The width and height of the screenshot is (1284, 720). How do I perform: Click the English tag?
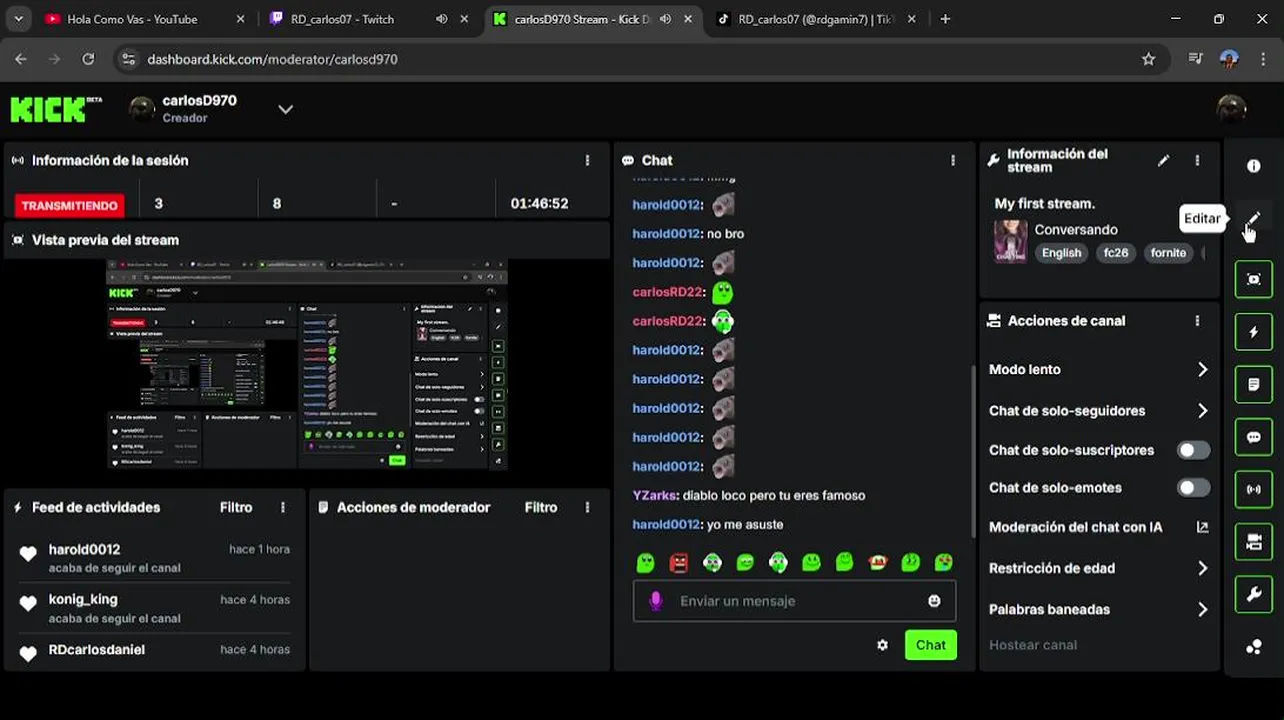point(1061,253)
